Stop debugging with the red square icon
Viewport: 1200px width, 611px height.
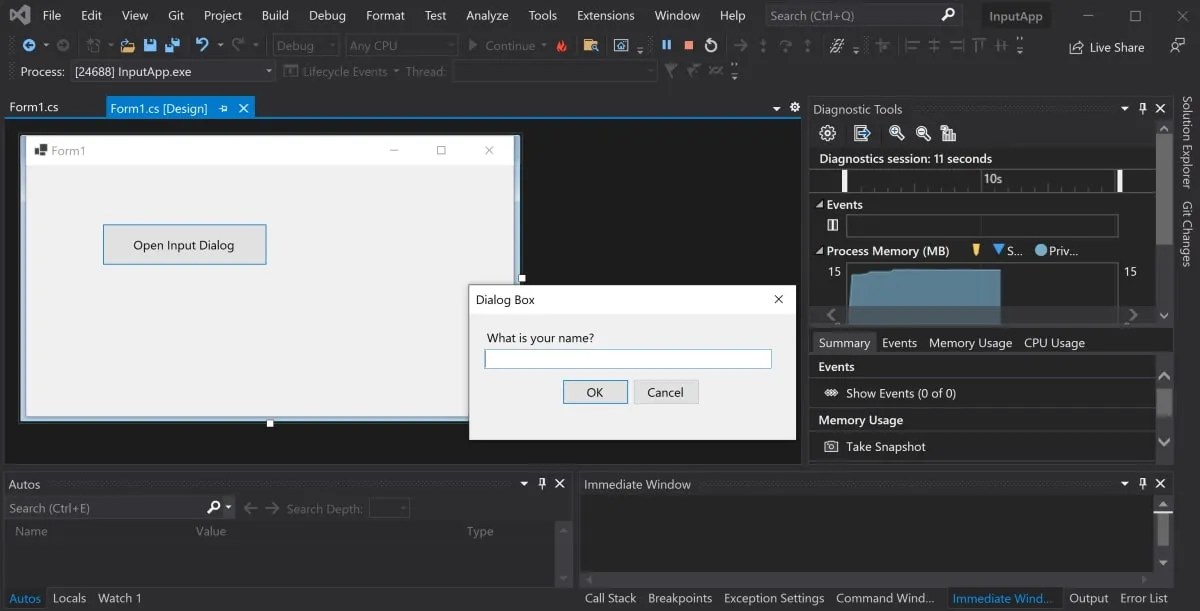pyautogui.click(x=687, y=44)
